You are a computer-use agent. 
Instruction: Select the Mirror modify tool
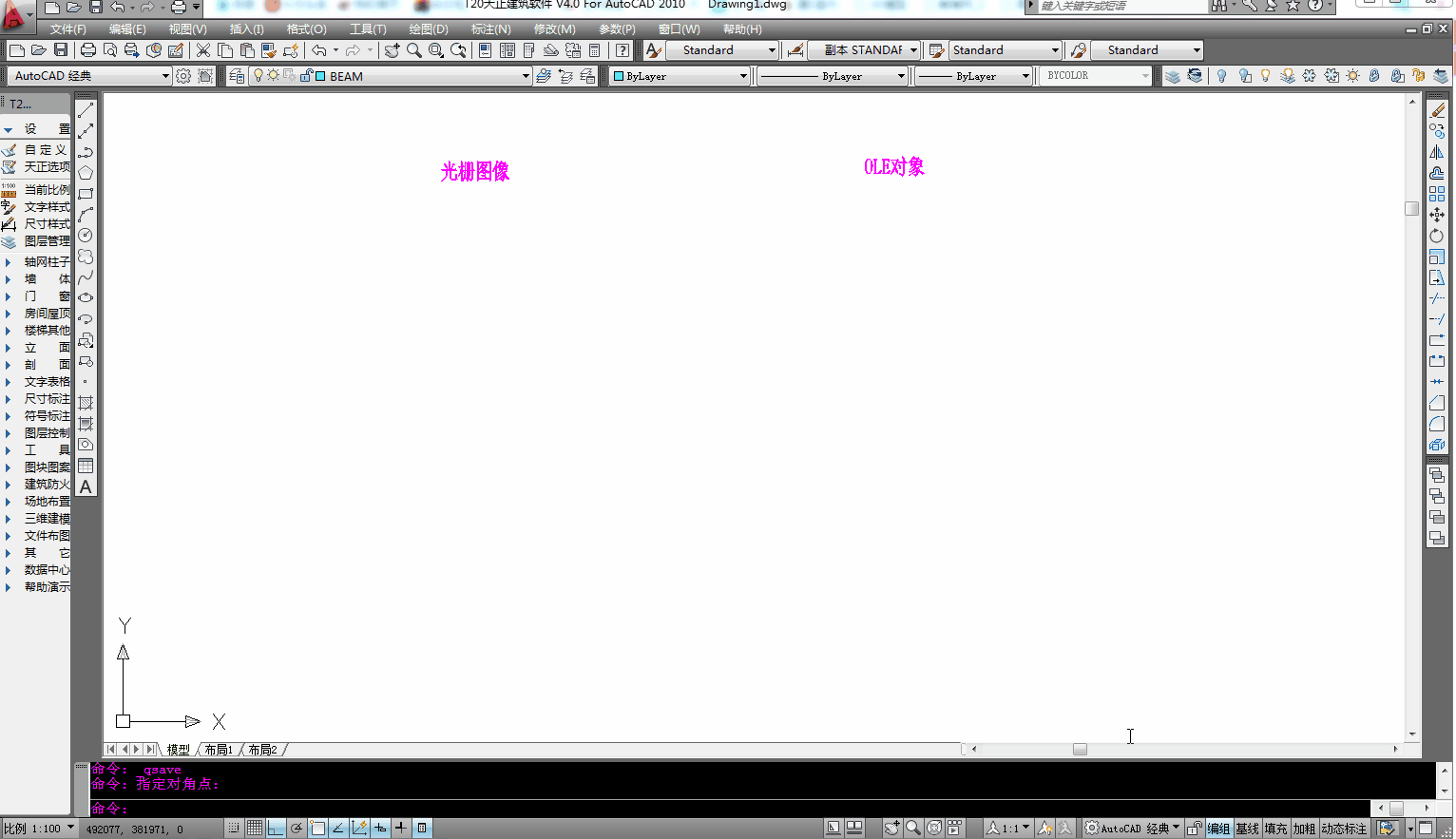coord(1437,152)
